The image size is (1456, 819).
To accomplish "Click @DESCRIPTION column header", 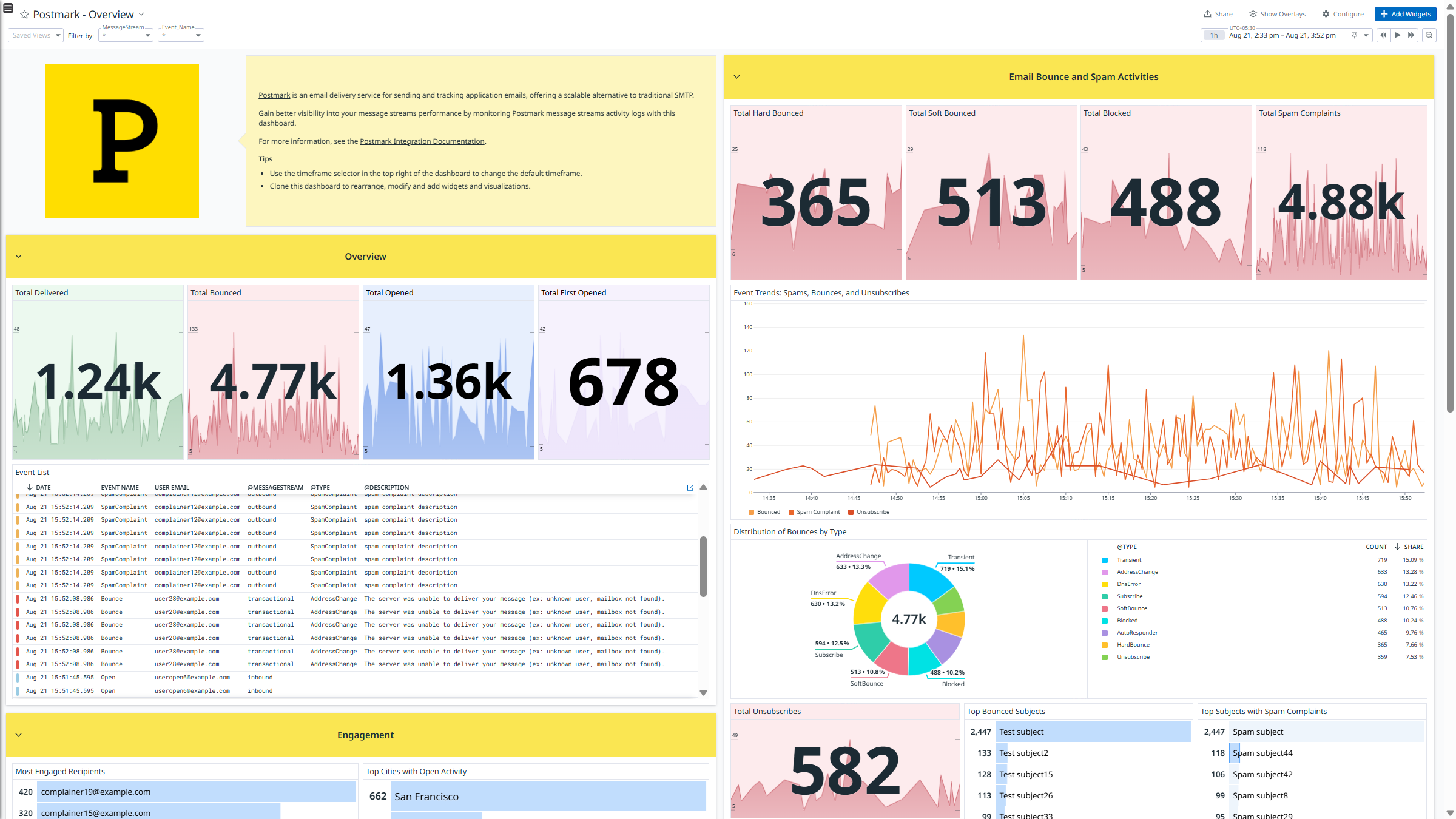I will [386, 488].
